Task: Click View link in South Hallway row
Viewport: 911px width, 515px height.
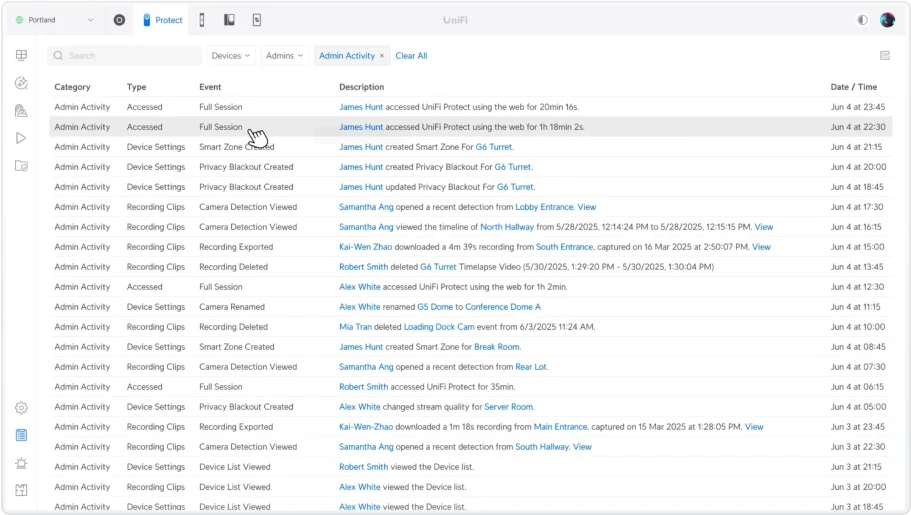Action: [582, 447]
